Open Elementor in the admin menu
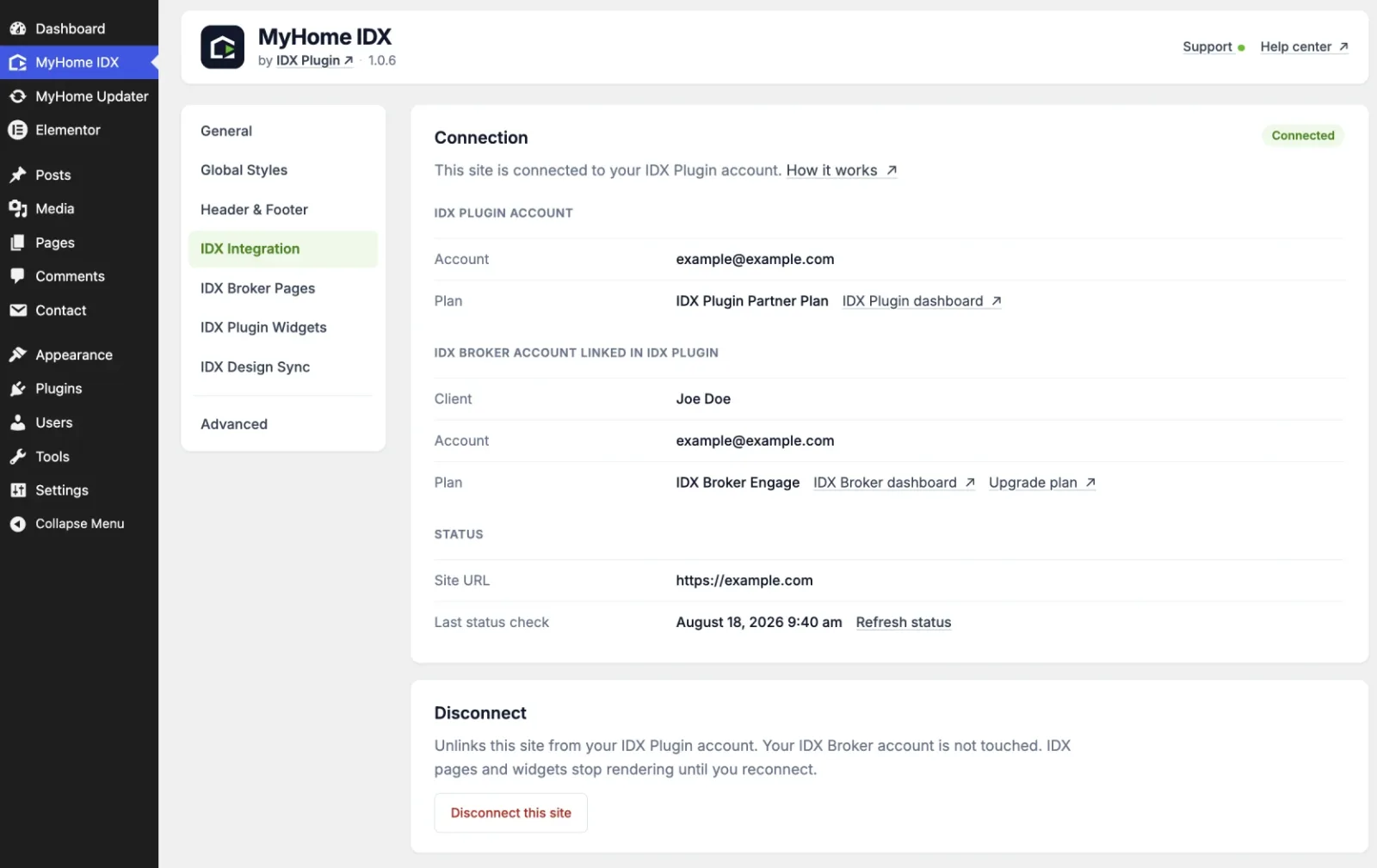This screenshot has width=1377, height=868. coord(79,130)
